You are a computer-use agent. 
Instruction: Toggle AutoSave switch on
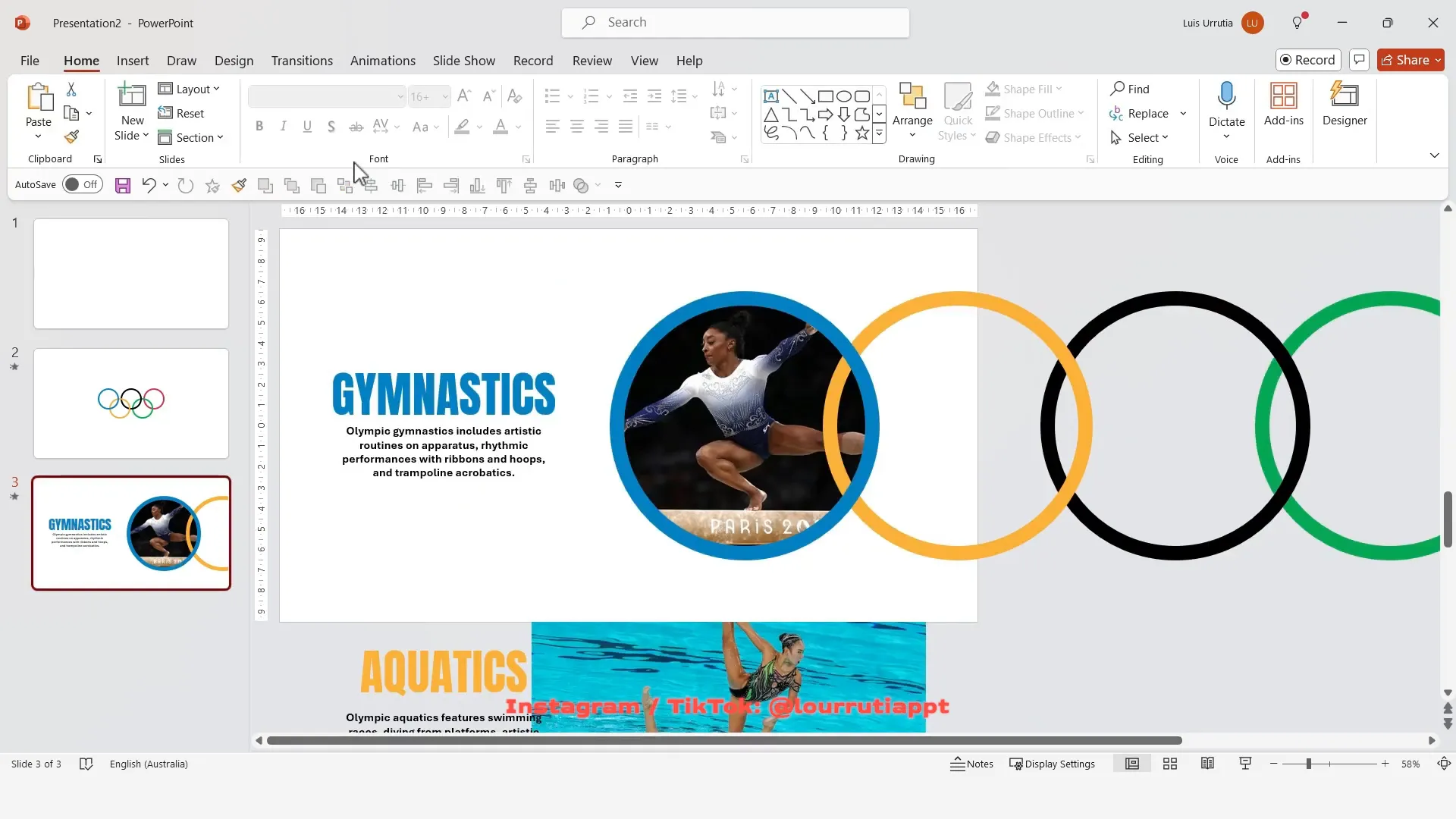click(x=82, y=184)
